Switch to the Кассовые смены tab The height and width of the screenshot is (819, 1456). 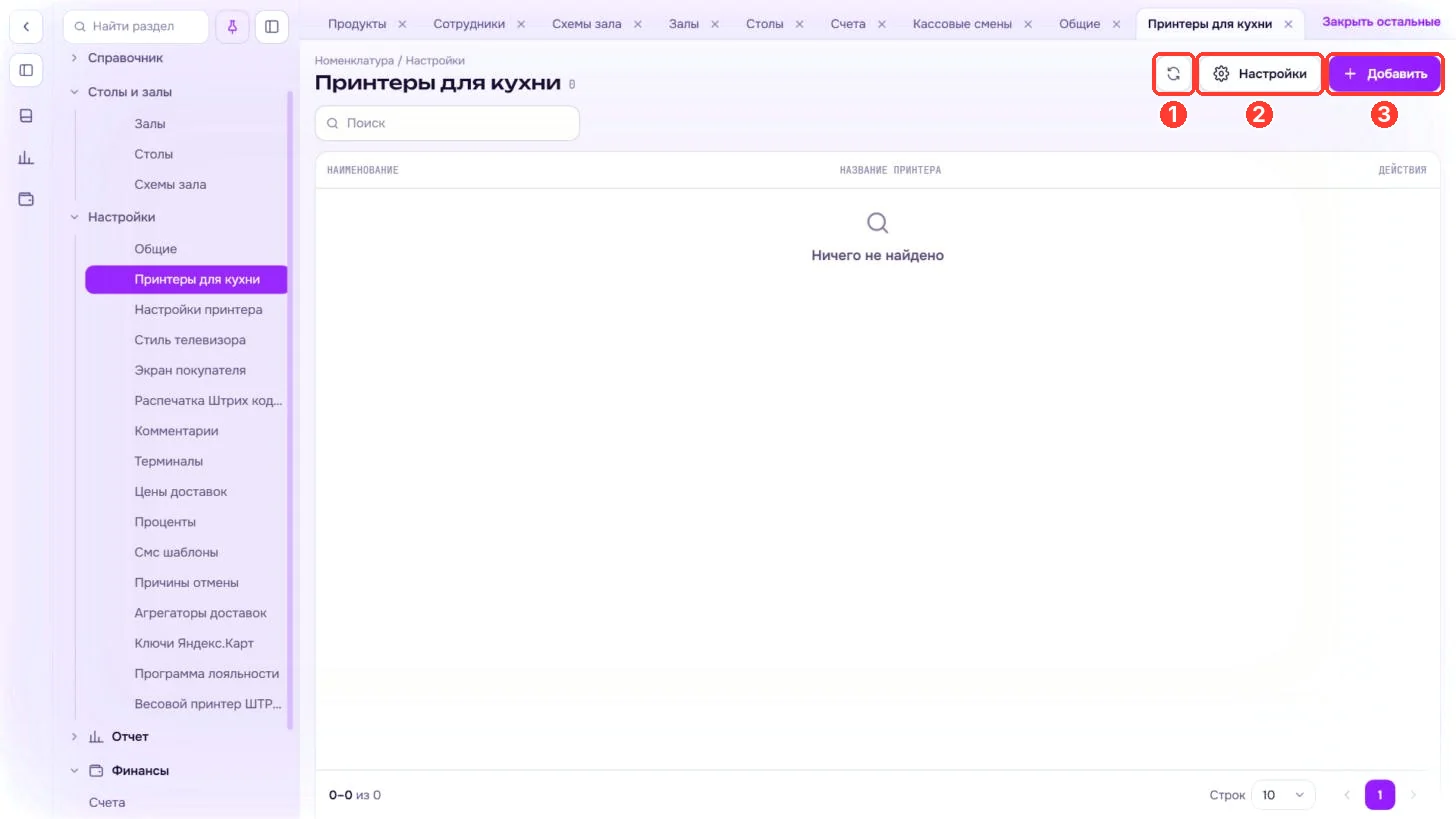962,24
